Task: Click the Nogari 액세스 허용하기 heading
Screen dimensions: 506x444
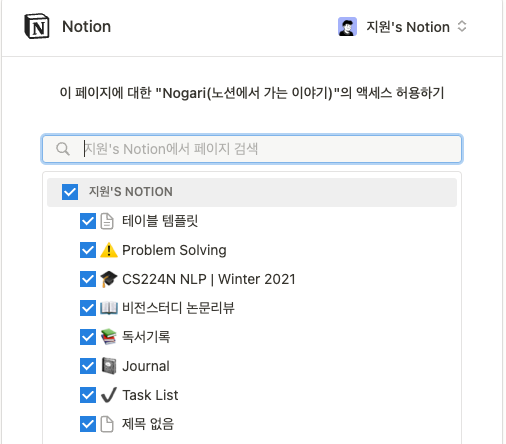Action: (x=252, y=93)
